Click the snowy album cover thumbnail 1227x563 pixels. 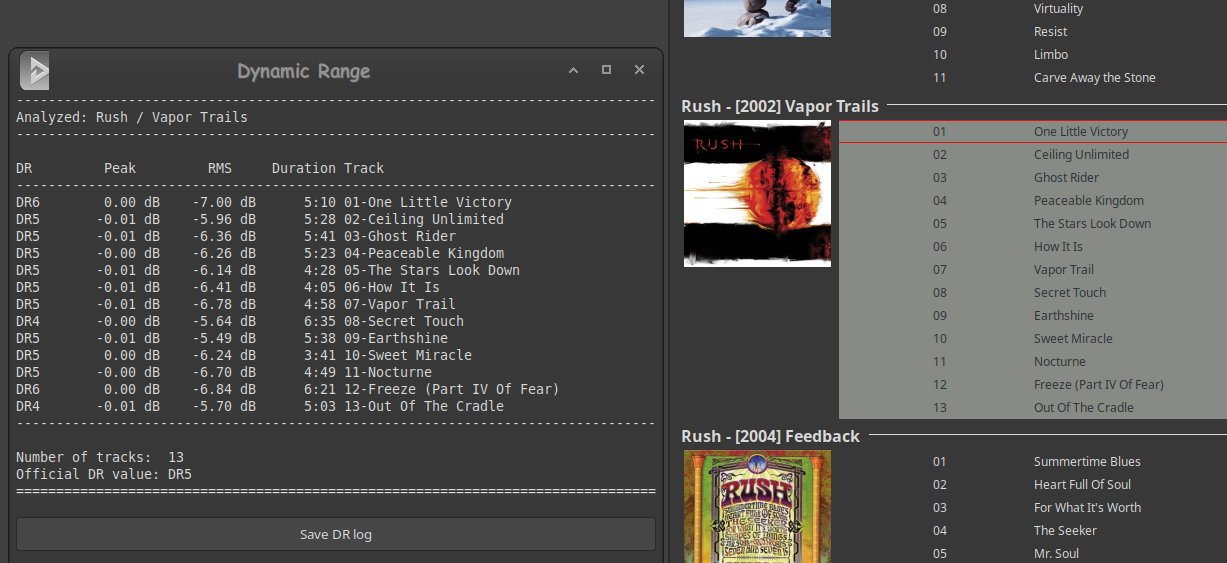[x=757, y=18]
